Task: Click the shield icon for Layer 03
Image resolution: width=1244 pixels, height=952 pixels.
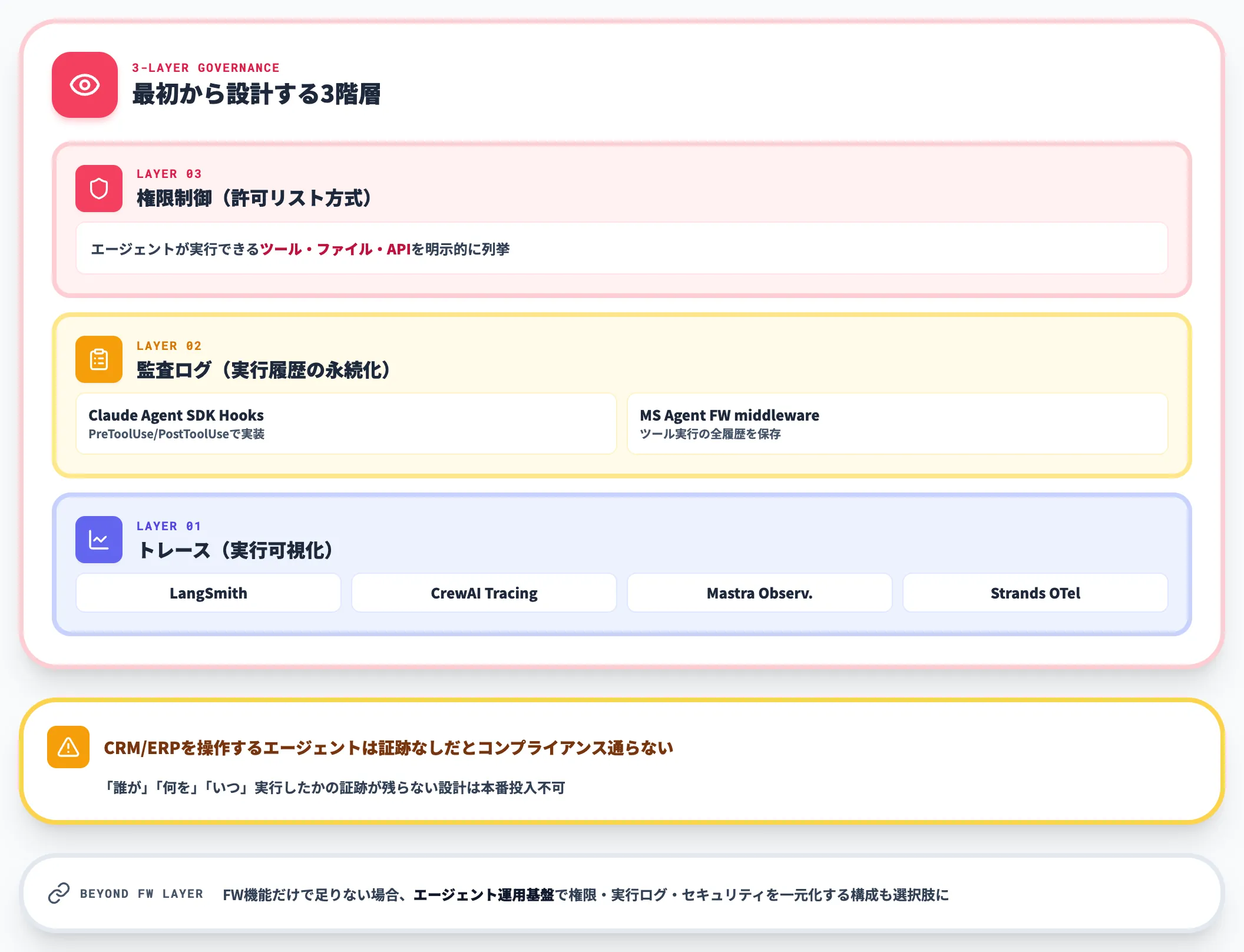Action: coord(99,189)
